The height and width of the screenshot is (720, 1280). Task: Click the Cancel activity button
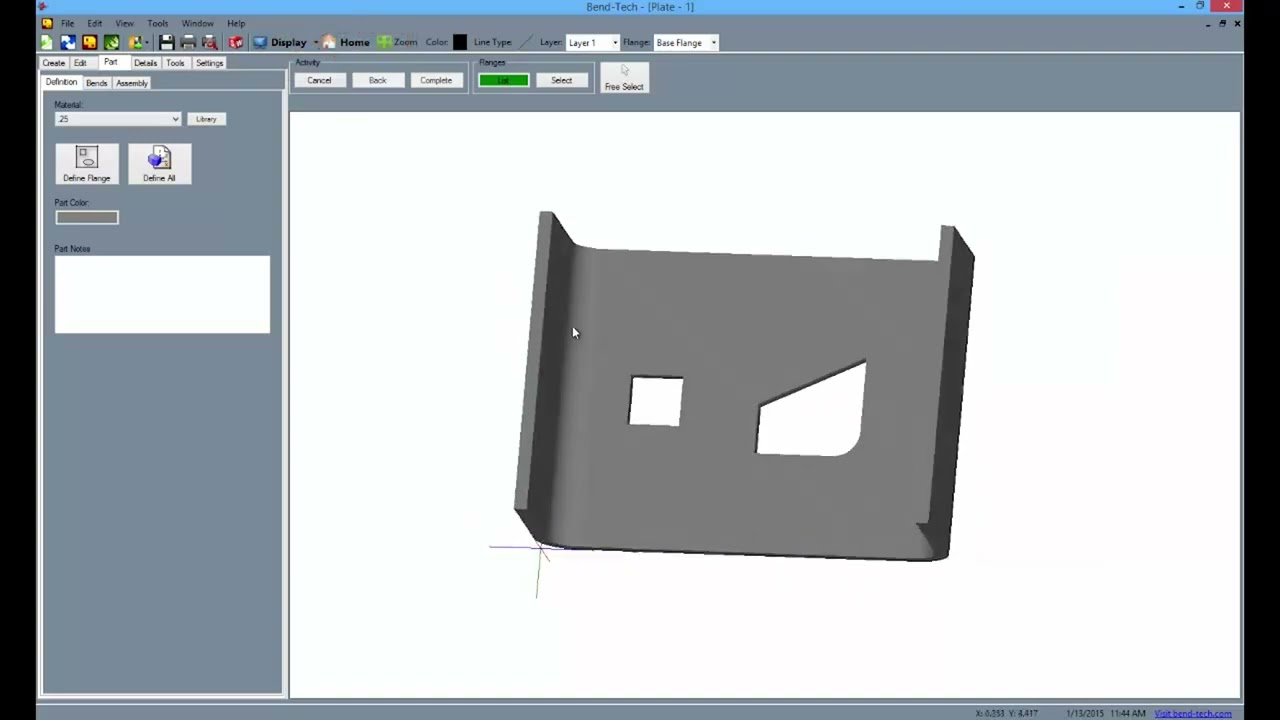coord(319,80)
